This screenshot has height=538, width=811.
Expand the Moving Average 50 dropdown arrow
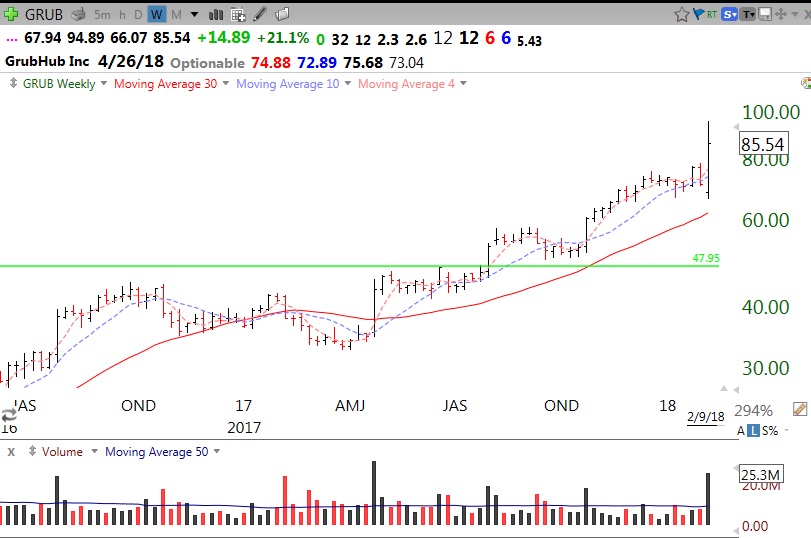pyautogui.click(x=217, y=451)
